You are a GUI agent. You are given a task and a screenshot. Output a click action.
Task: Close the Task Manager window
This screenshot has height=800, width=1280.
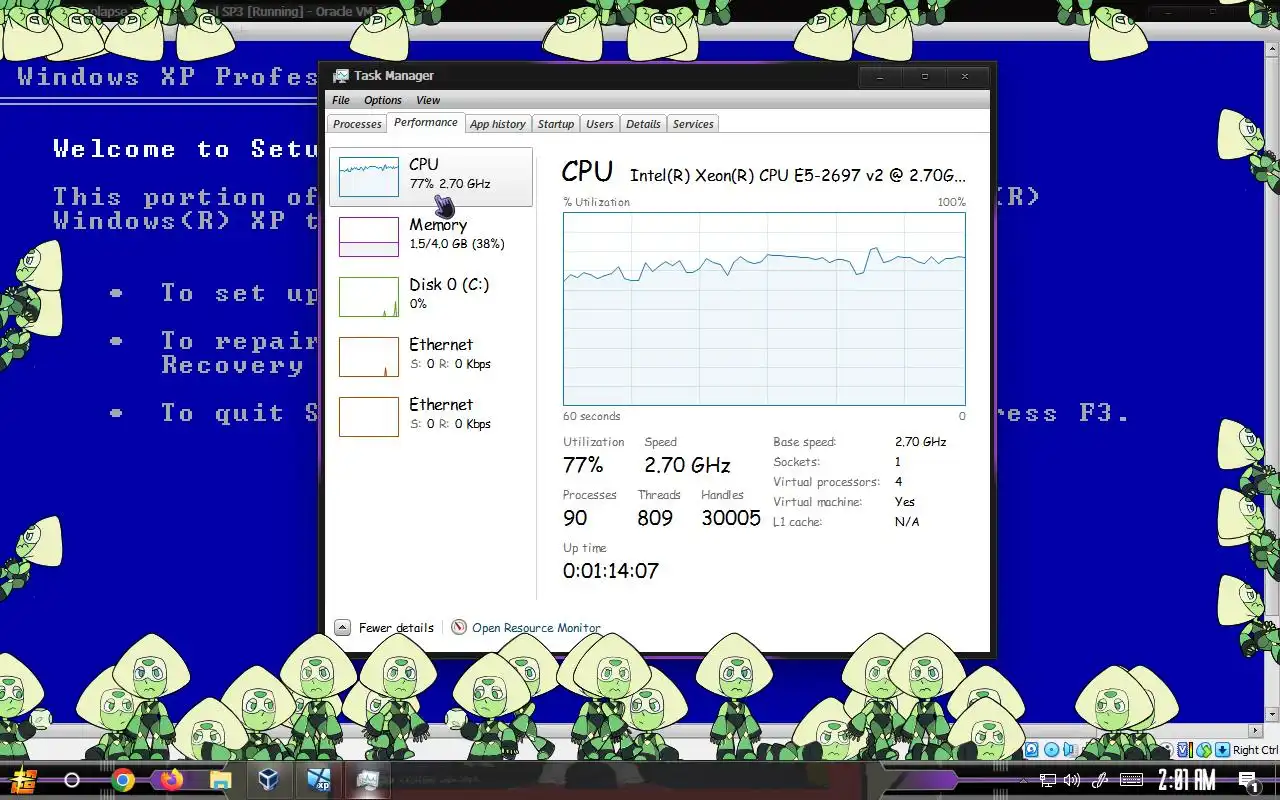click(x=965, y=76)
